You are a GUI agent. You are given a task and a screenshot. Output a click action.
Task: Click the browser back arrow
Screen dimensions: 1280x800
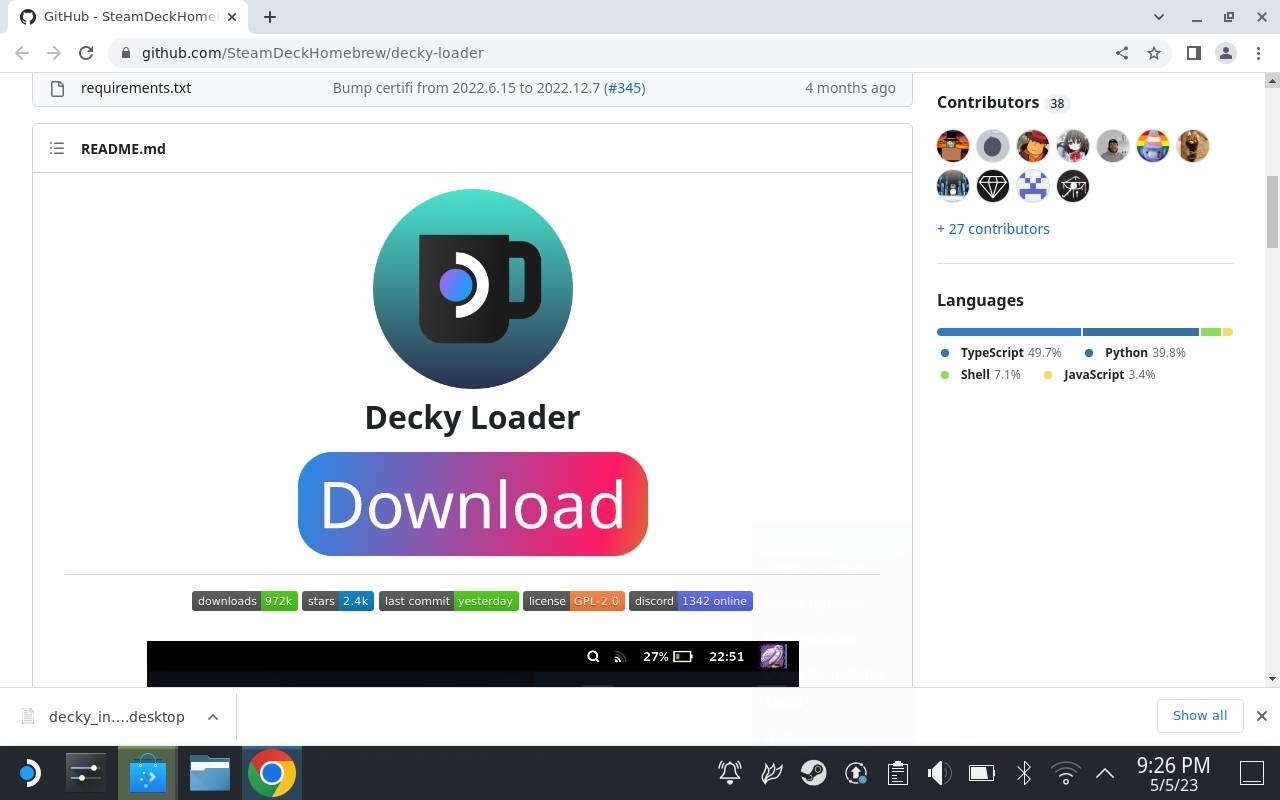[22, 53]
